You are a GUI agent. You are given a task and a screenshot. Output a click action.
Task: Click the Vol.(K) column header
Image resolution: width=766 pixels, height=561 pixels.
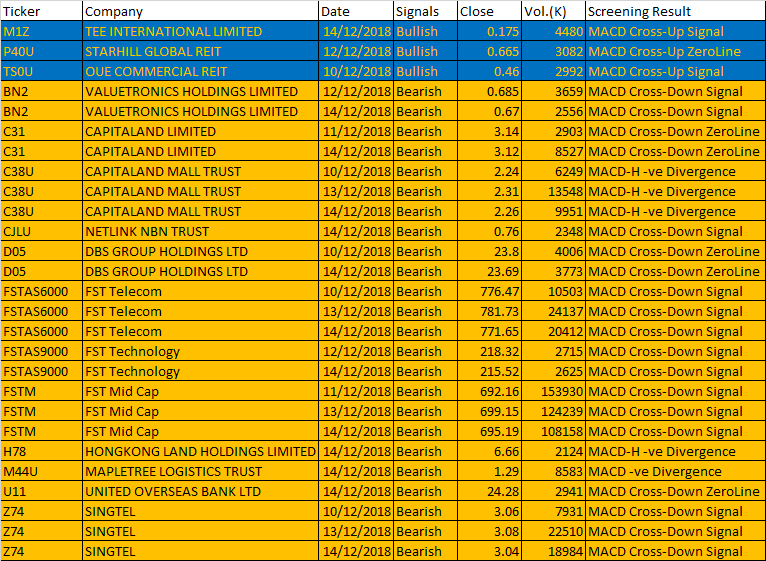[553, 11]
